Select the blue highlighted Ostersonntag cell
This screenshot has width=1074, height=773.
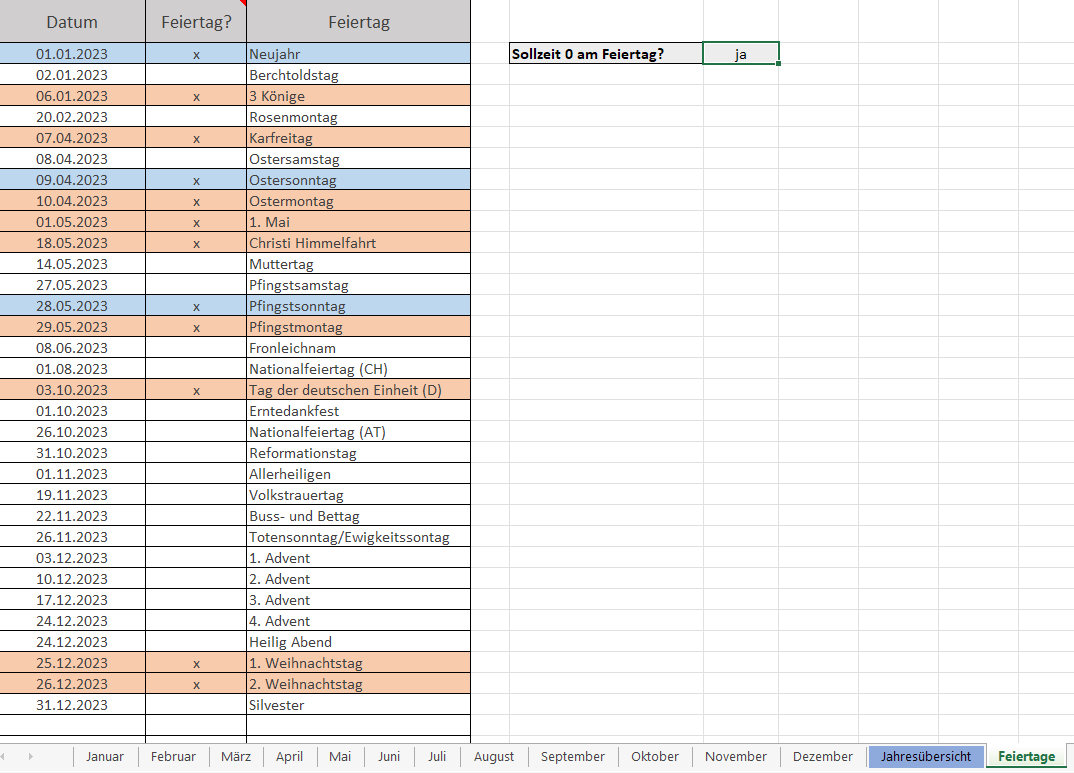pos(357,180)
